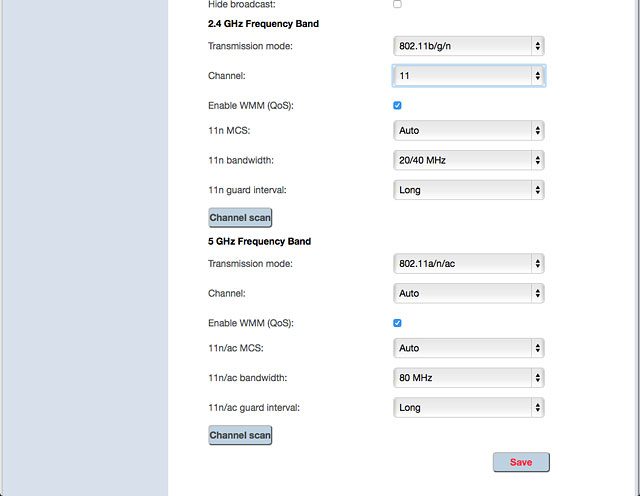Click stepper arrows on 802.11b/g/n selector
Image resolution: width=640 pixels, height=496 pixels.
pyautogui.click(x=538, y=46)
